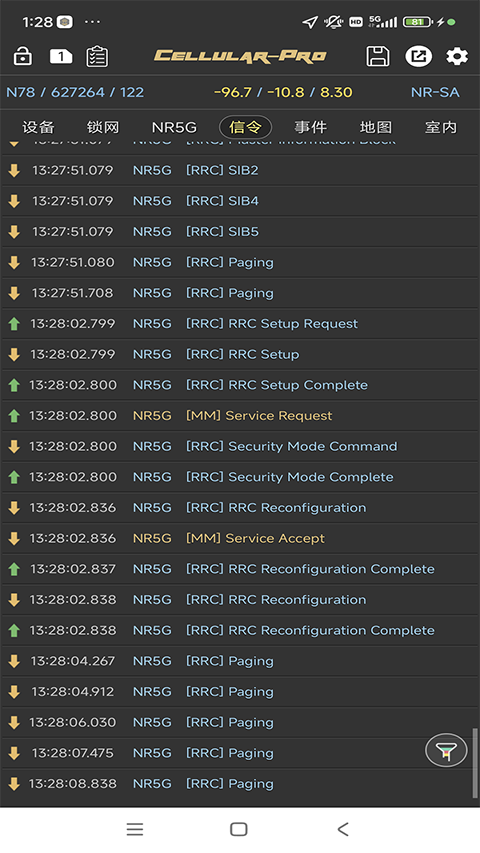The image size is (480, 853).
Task: Open settings gear icon
Action: (x=457, y=56)
